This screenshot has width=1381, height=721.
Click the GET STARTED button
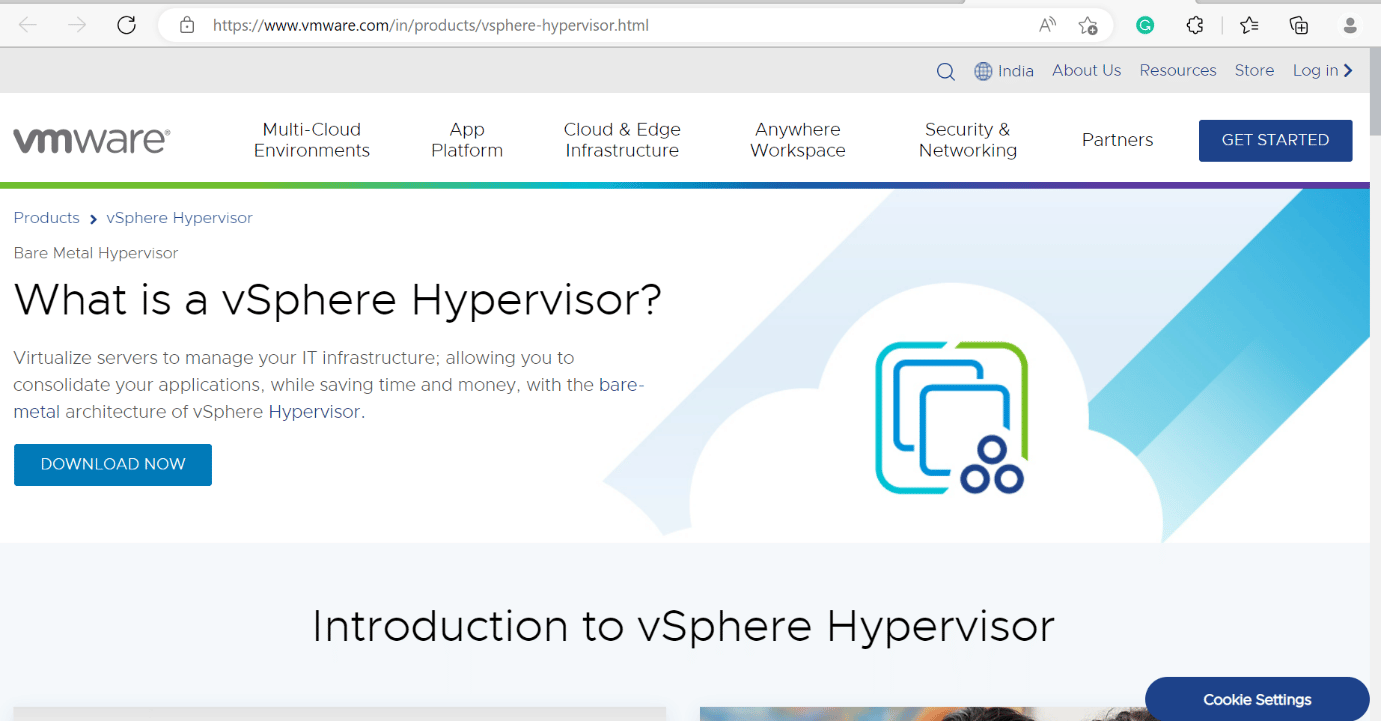click(1276, 140)
